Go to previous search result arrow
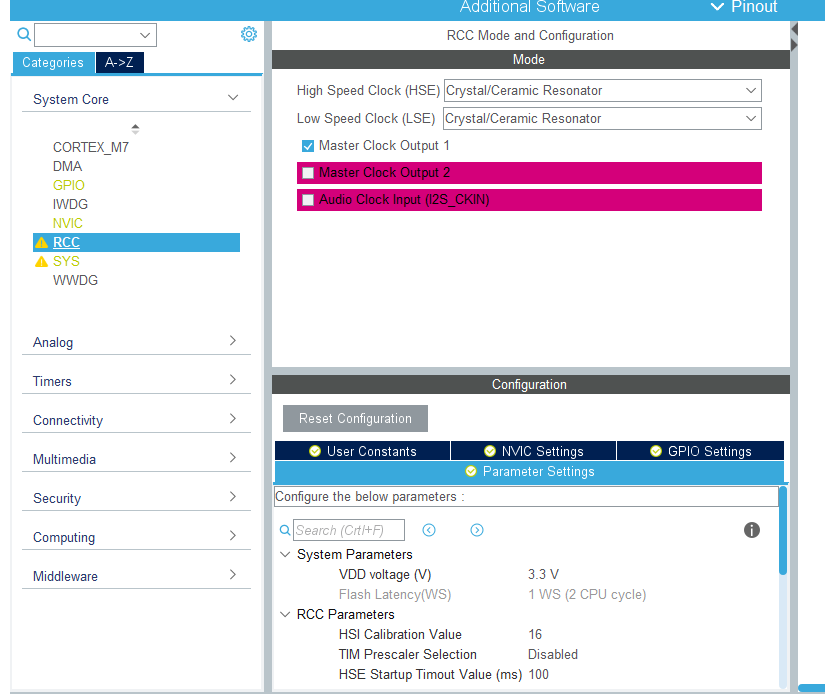This screenshot has height=697, width=825. click(429, 530)
